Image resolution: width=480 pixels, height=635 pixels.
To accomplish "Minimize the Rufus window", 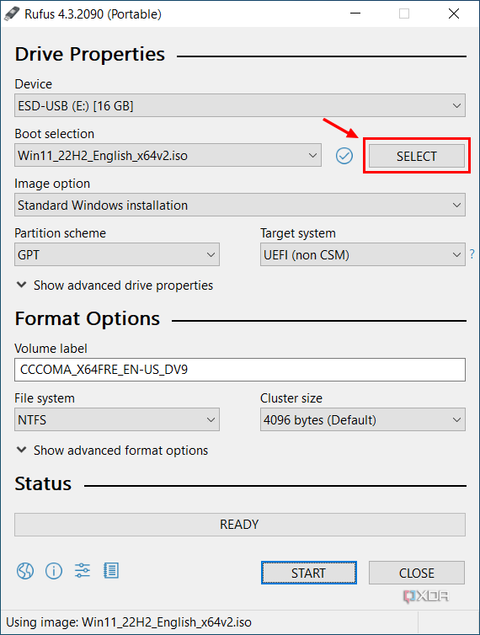I will 355,14.
